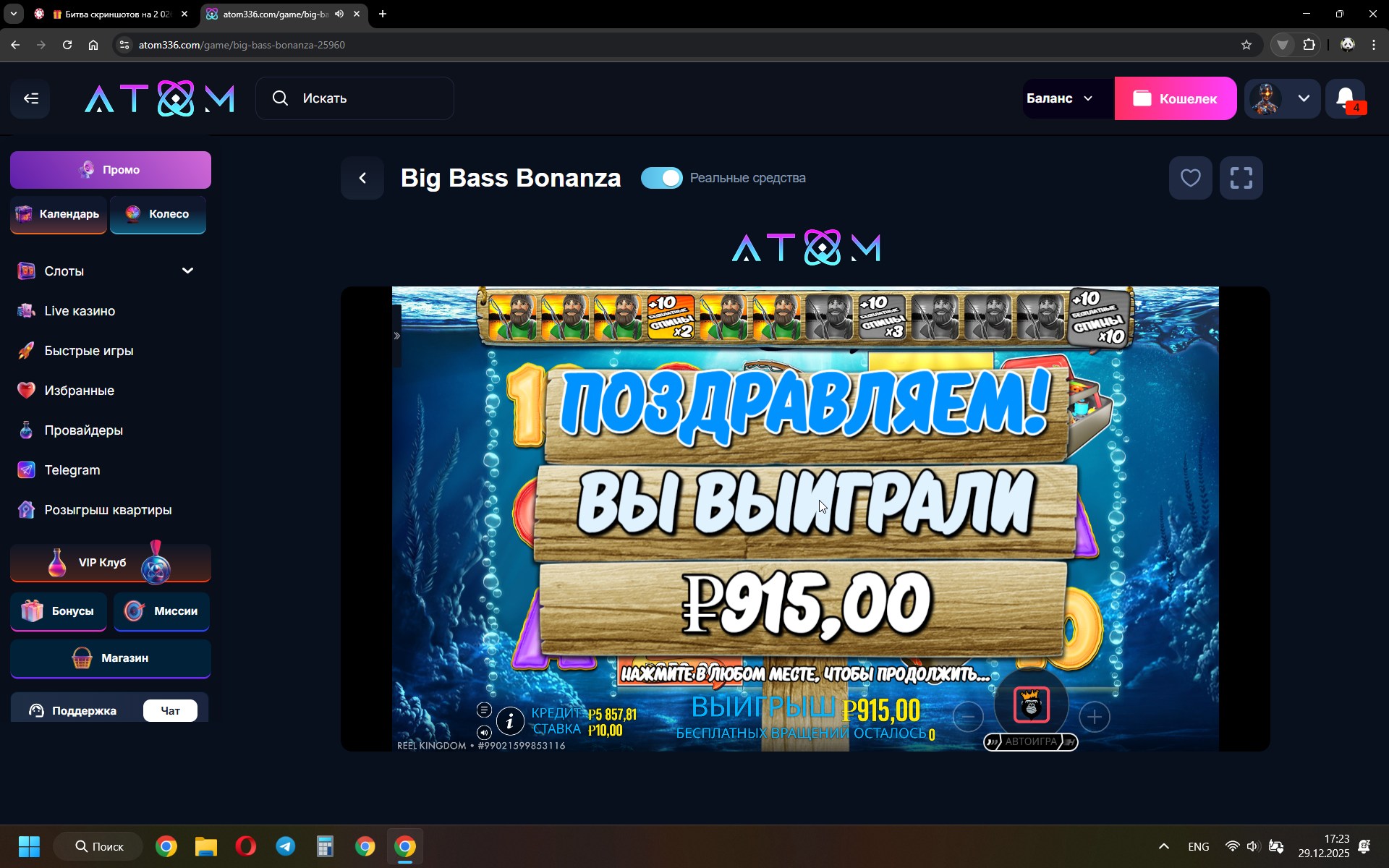Open the Balance dropdown

1060,98
